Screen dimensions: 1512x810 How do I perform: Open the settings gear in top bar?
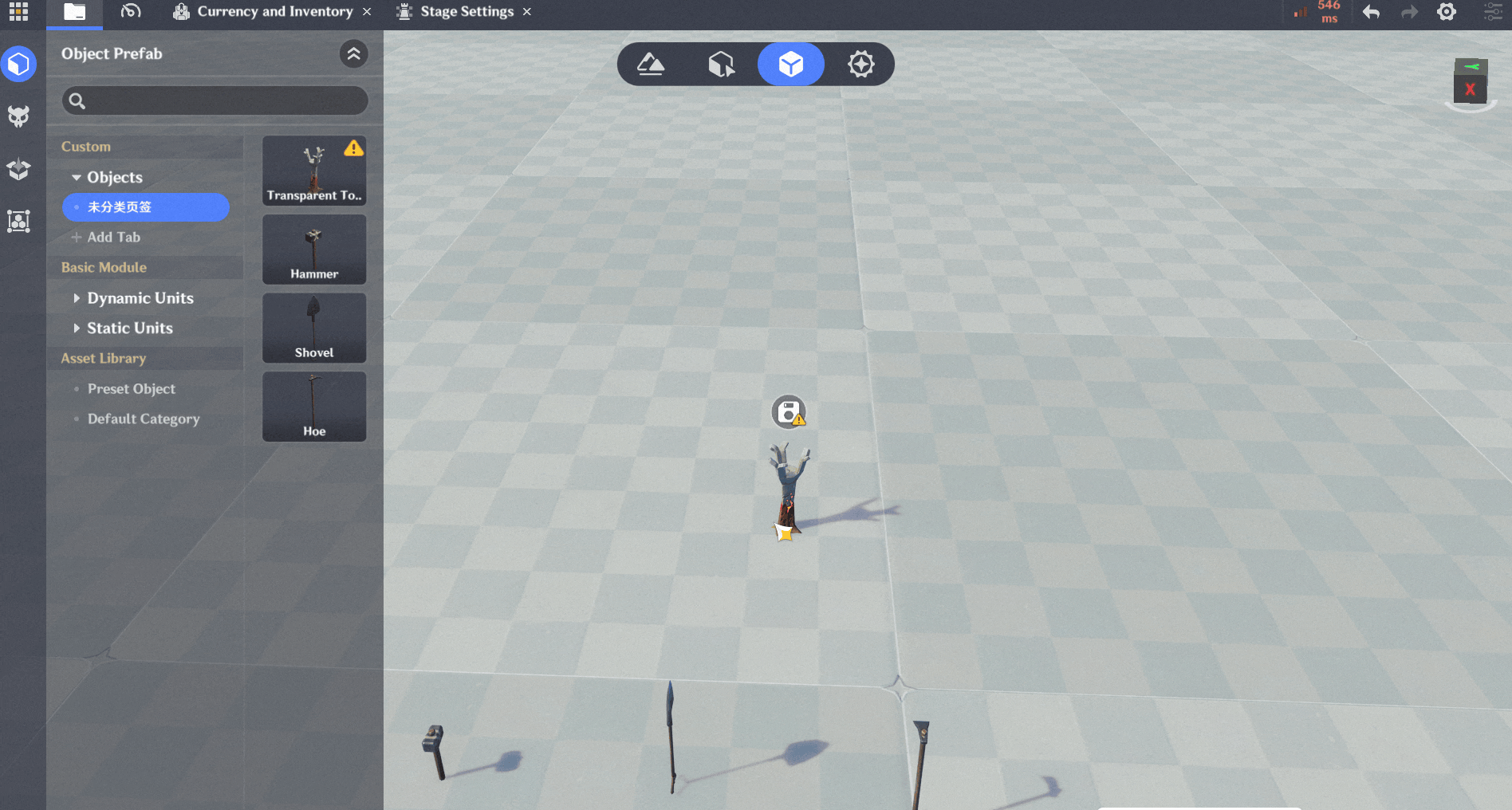click(1447, 12)
